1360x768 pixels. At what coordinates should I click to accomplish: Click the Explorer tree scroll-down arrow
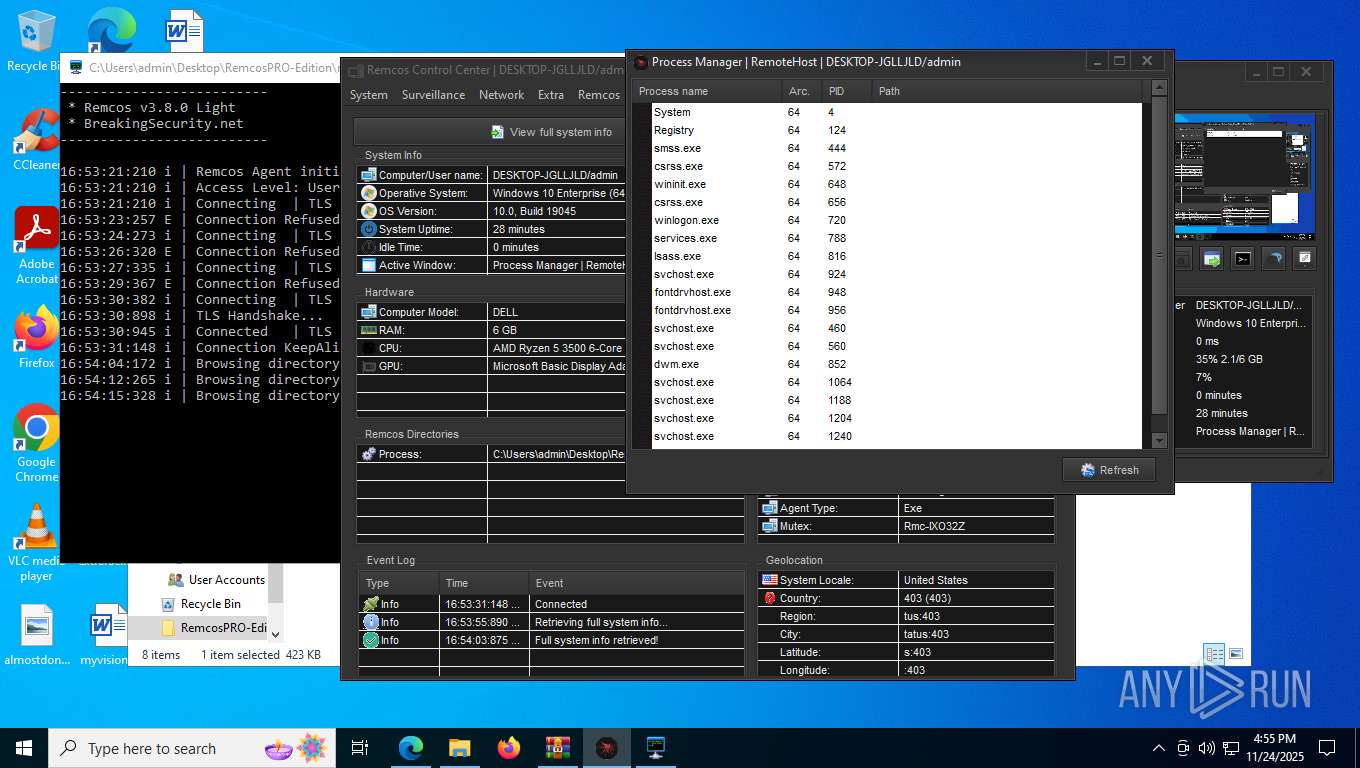pyautogui.click(x=275, y=634)
